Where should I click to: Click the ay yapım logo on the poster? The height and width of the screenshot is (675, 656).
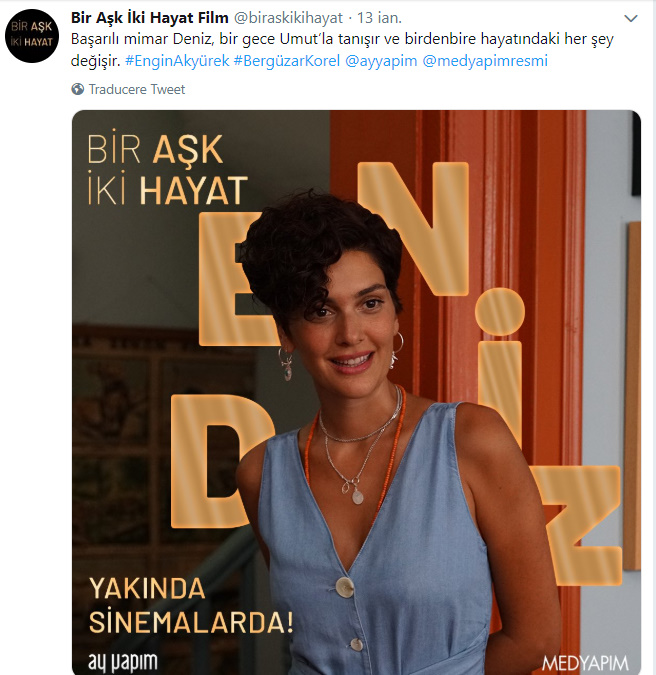point(123,662)
